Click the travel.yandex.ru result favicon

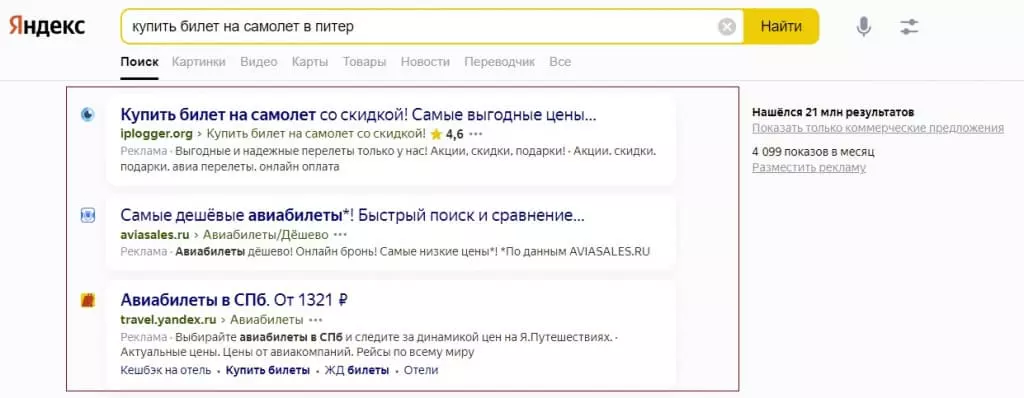88,301
